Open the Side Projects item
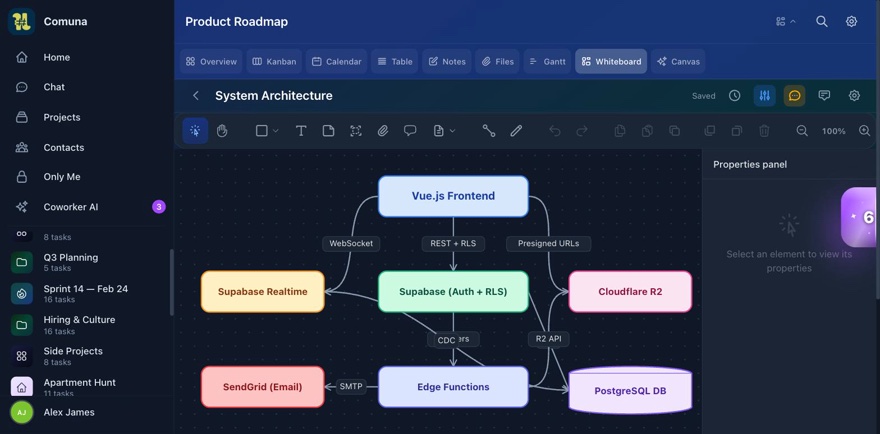The width and height of the screenshot is (880, 434). point(87,356)
